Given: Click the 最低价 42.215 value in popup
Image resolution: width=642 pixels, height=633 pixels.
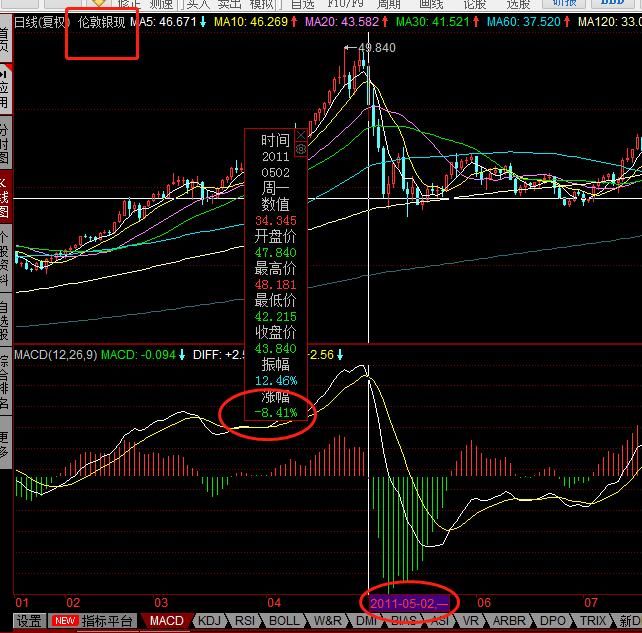Looking at the screenshot, I should (x=276, y=316).
